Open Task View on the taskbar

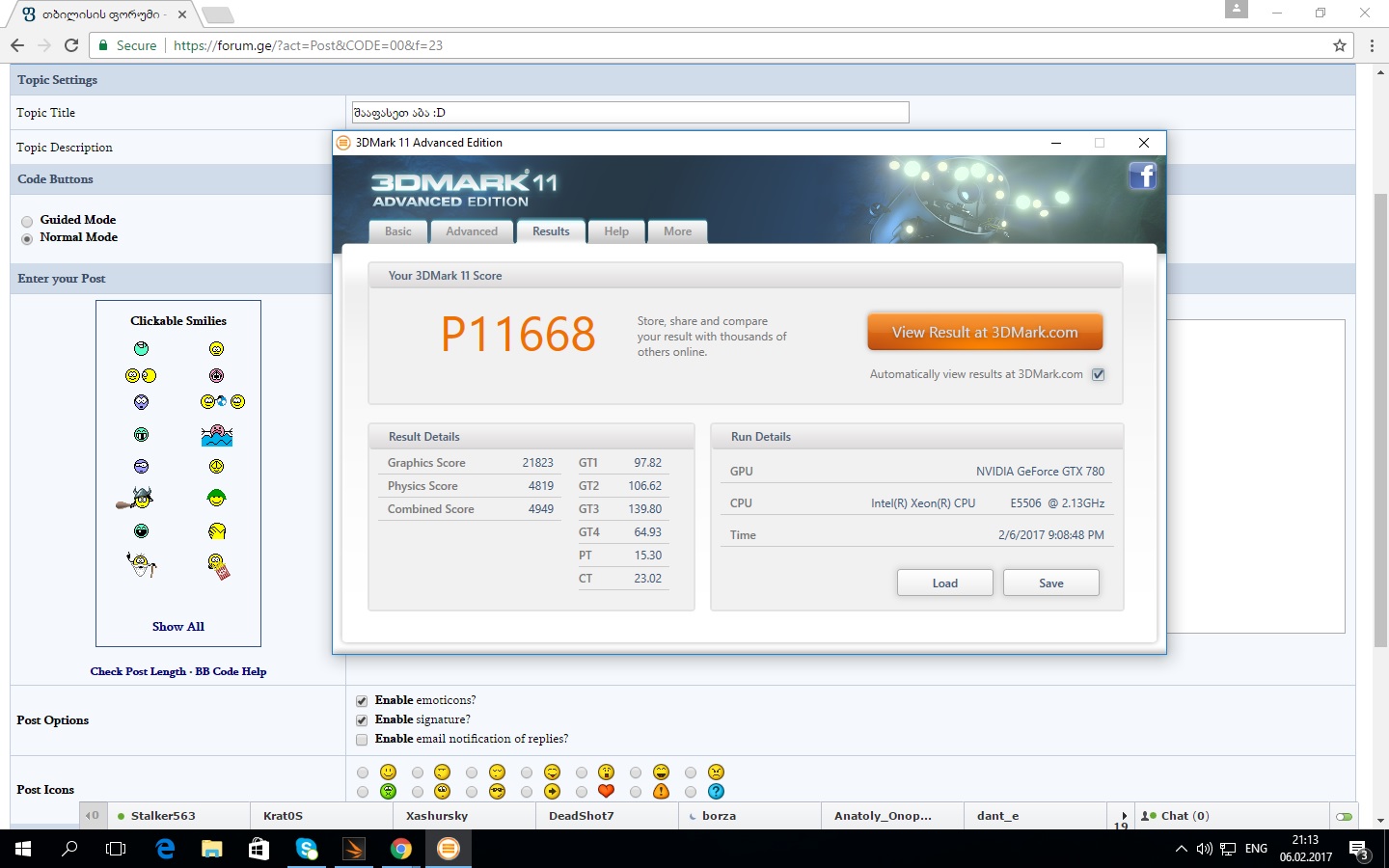(116, 849)
